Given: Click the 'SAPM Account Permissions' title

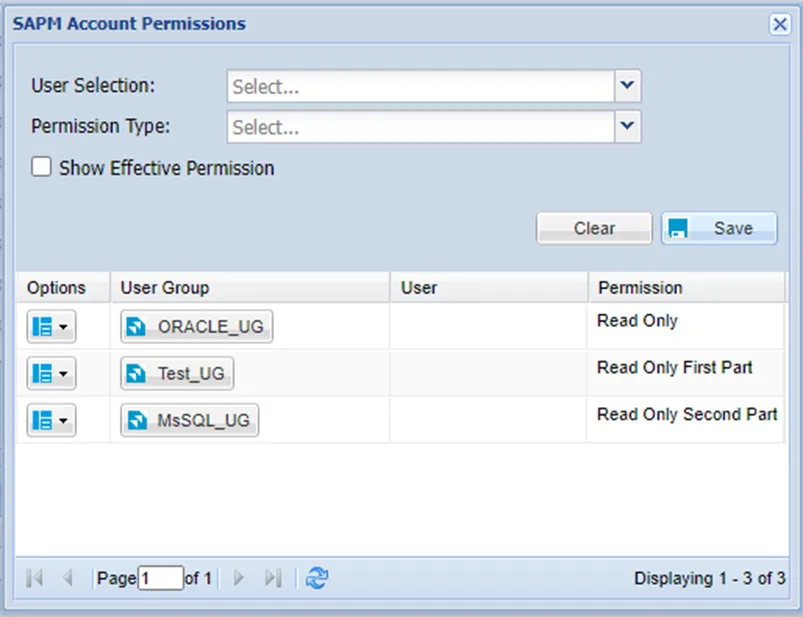Looking at the screenshot, I should pos(129,24).
